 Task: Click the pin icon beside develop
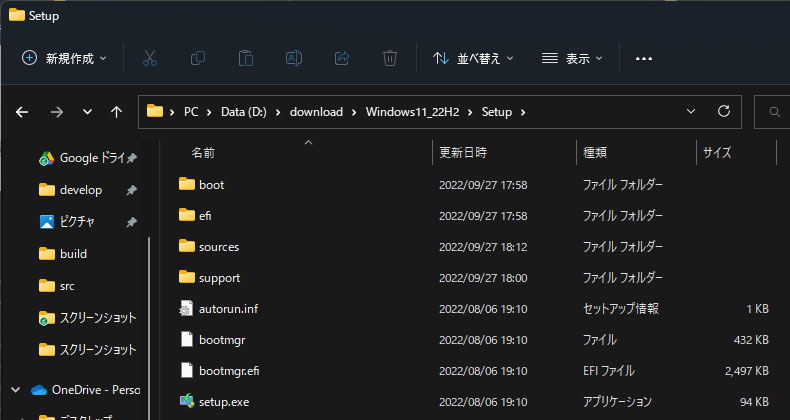131,190
